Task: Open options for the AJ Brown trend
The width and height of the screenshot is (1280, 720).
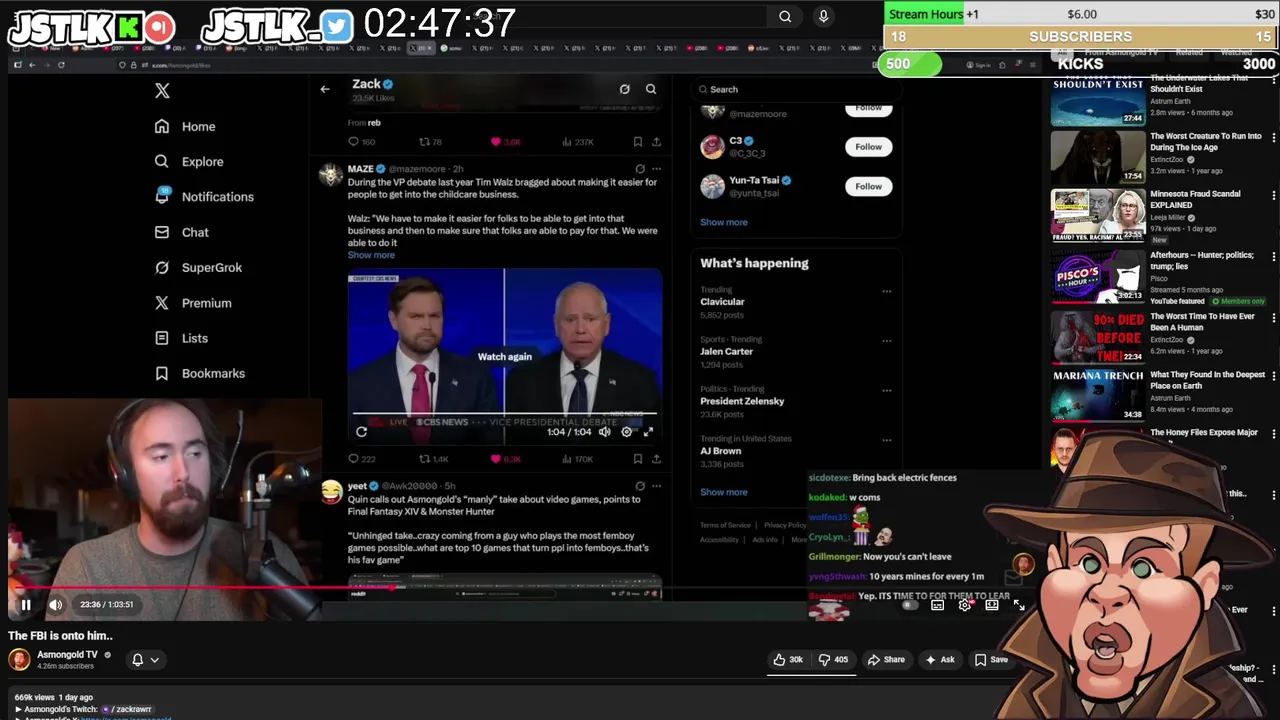Action: [886, 440]
